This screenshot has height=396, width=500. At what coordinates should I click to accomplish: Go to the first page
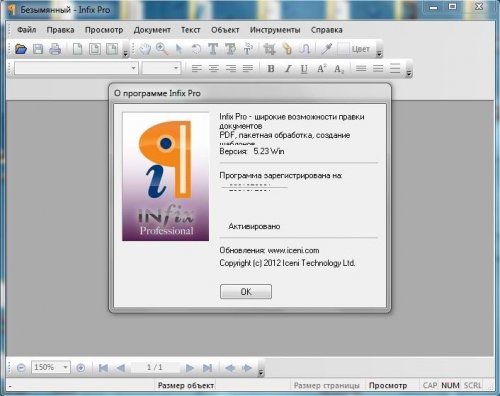(x=103, y=368)
